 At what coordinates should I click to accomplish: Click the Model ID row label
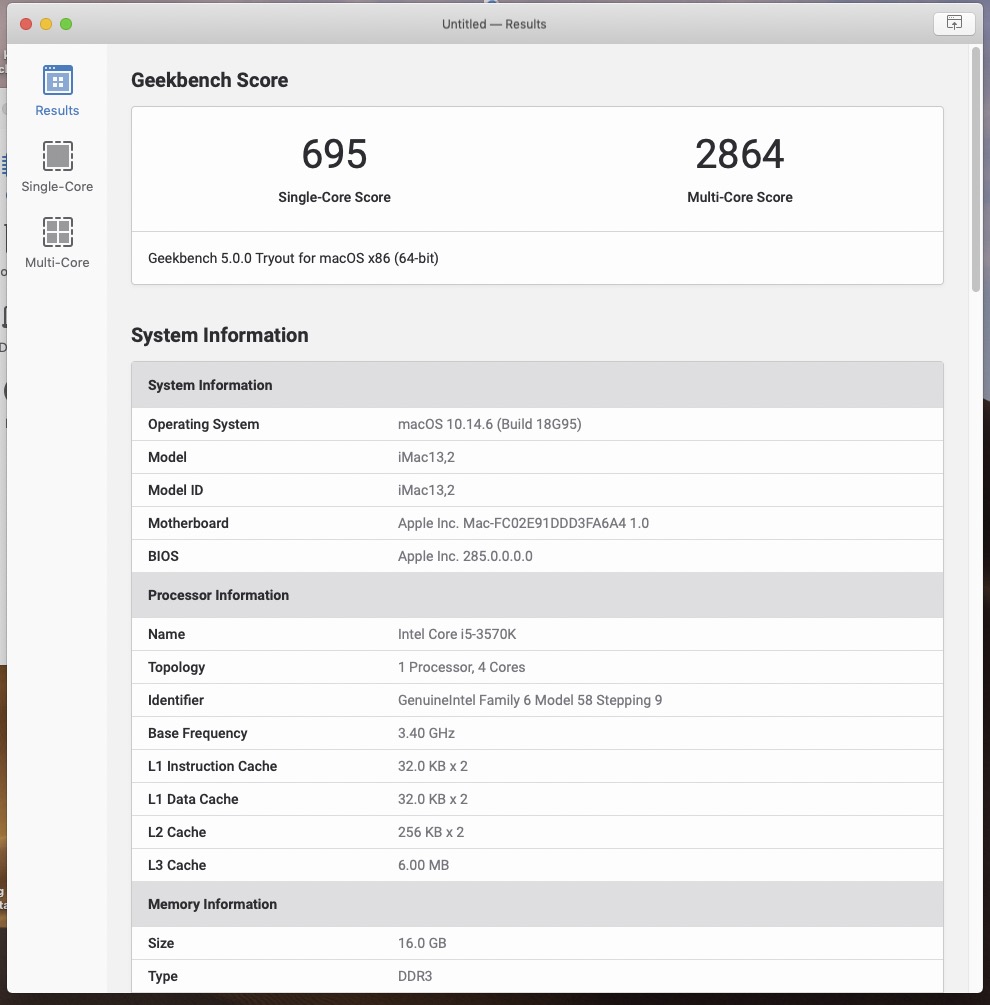176,490
